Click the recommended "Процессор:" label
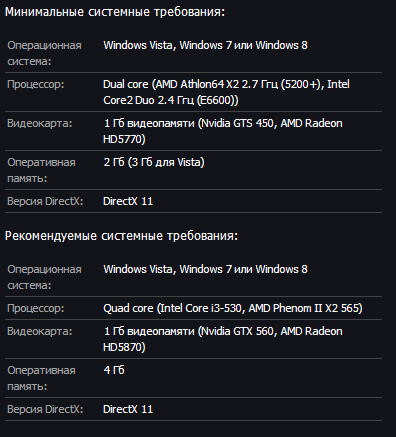Viewport: 396px width, 437px height. [36, 308]
